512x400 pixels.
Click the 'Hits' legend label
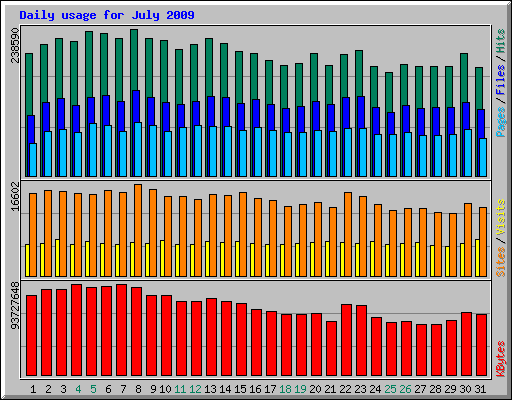tap(501, 41)
